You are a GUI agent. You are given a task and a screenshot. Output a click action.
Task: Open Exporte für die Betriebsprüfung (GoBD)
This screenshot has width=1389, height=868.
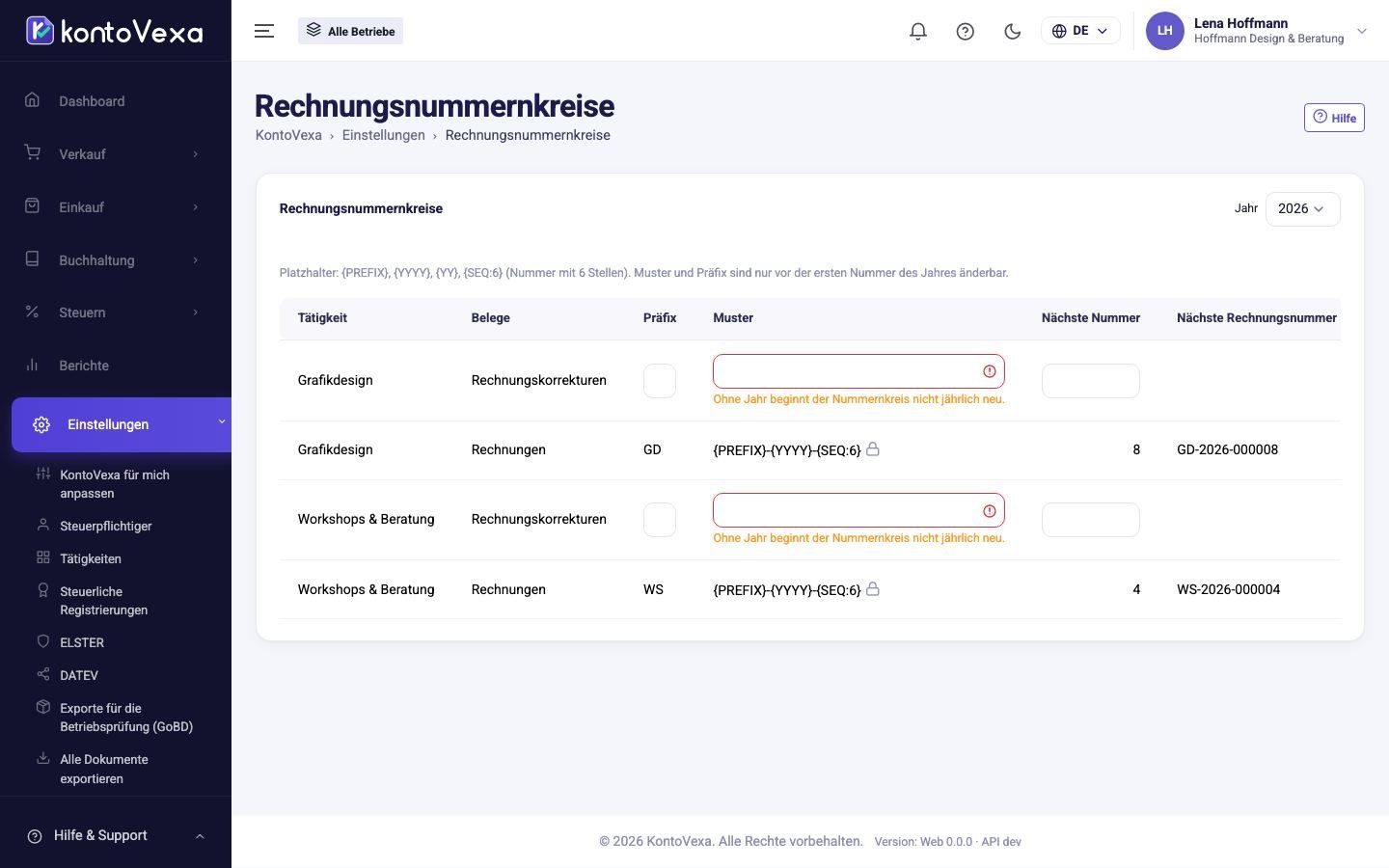tap(125, 718)
